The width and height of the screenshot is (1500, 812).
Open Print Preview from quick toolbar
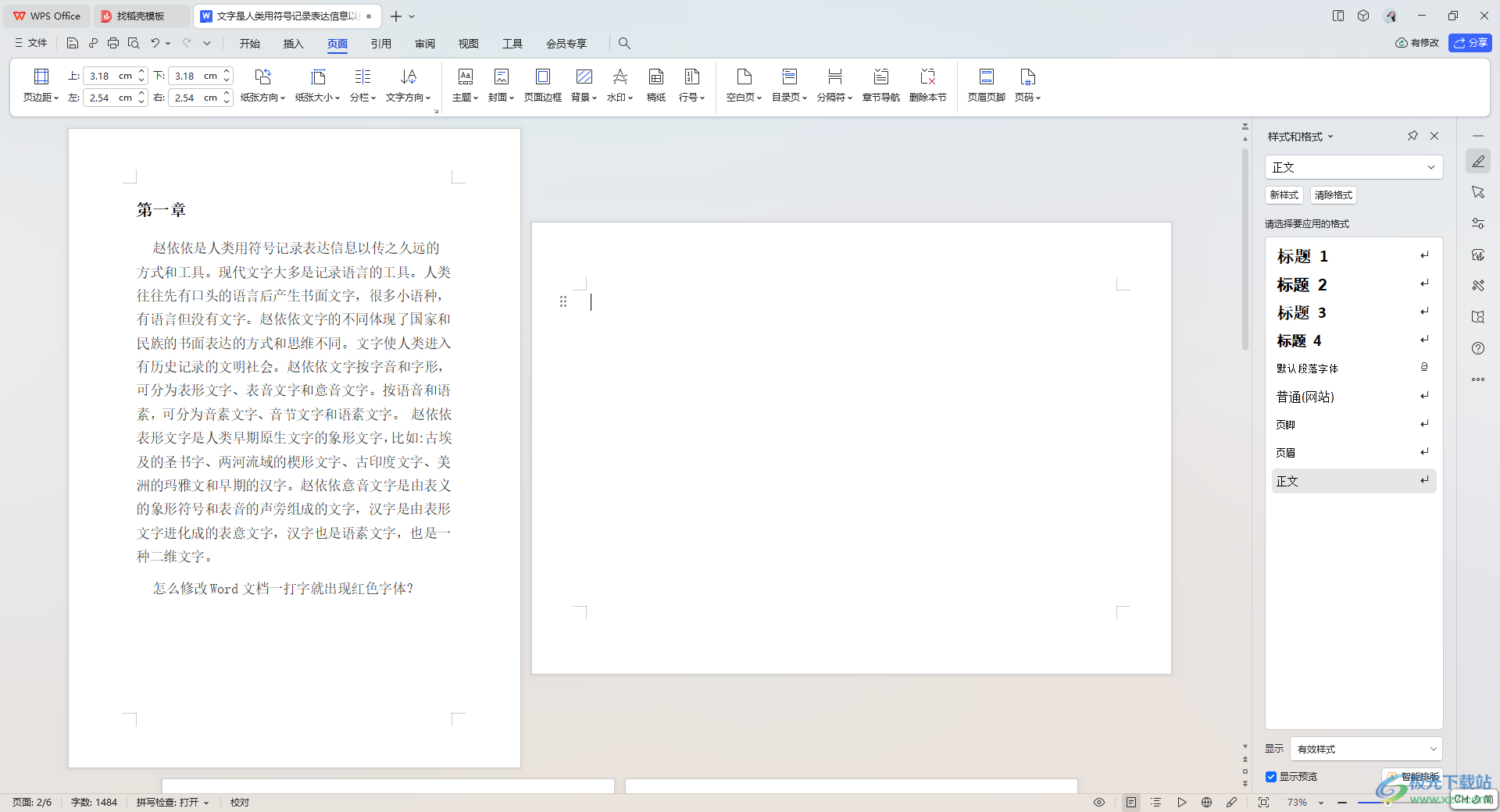pyautogui.click(x=134, y=43)
